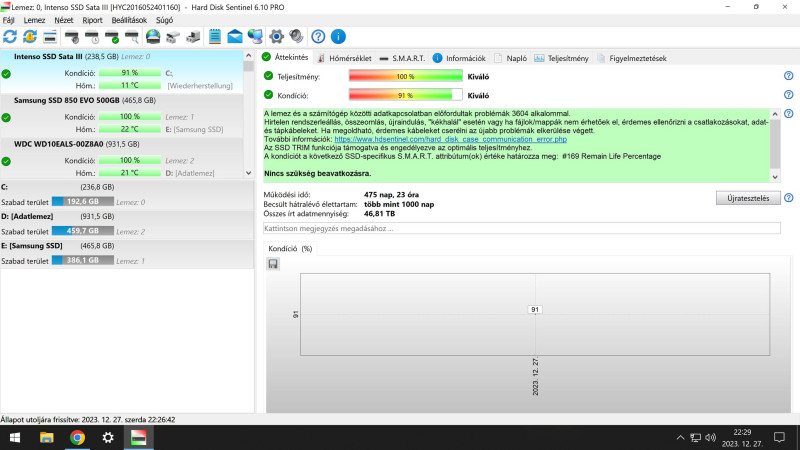Click the volume speaker tray icon
The image size is (800, 450).
click(x=710, y=438)
